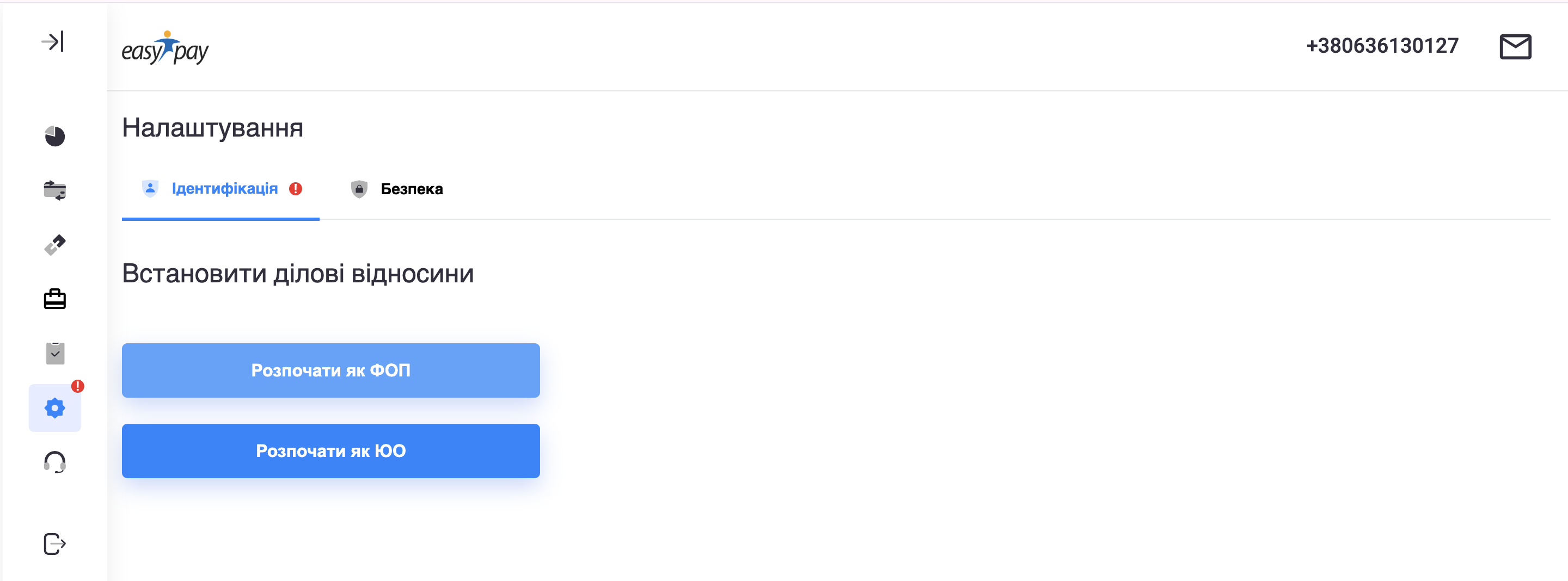Click the red alert badge on gear
Viewport: 1568px width, 581px height.
pos(78,386)
